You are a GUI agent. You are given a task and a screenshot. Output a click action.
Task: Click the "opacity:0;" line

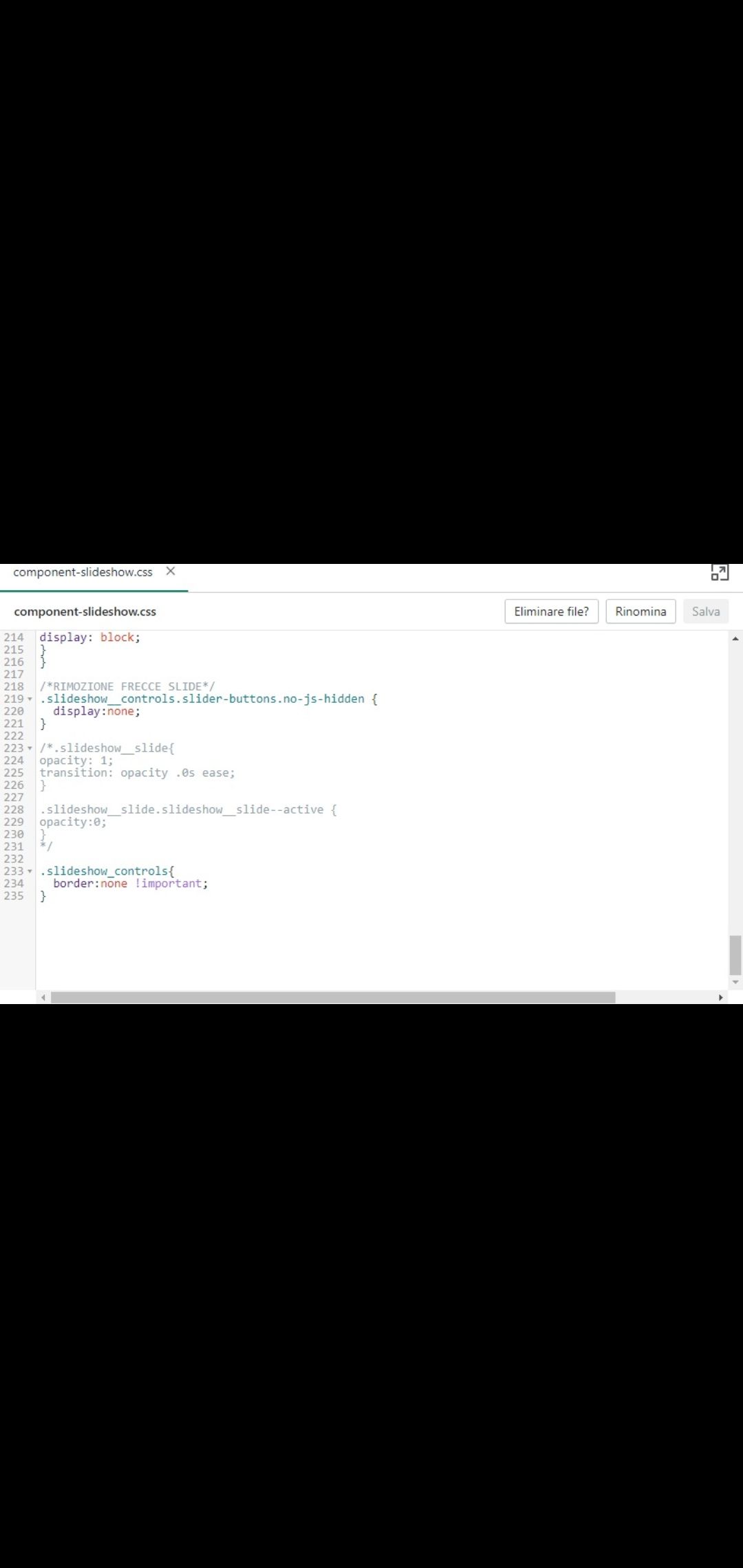[x=73, y=823]
